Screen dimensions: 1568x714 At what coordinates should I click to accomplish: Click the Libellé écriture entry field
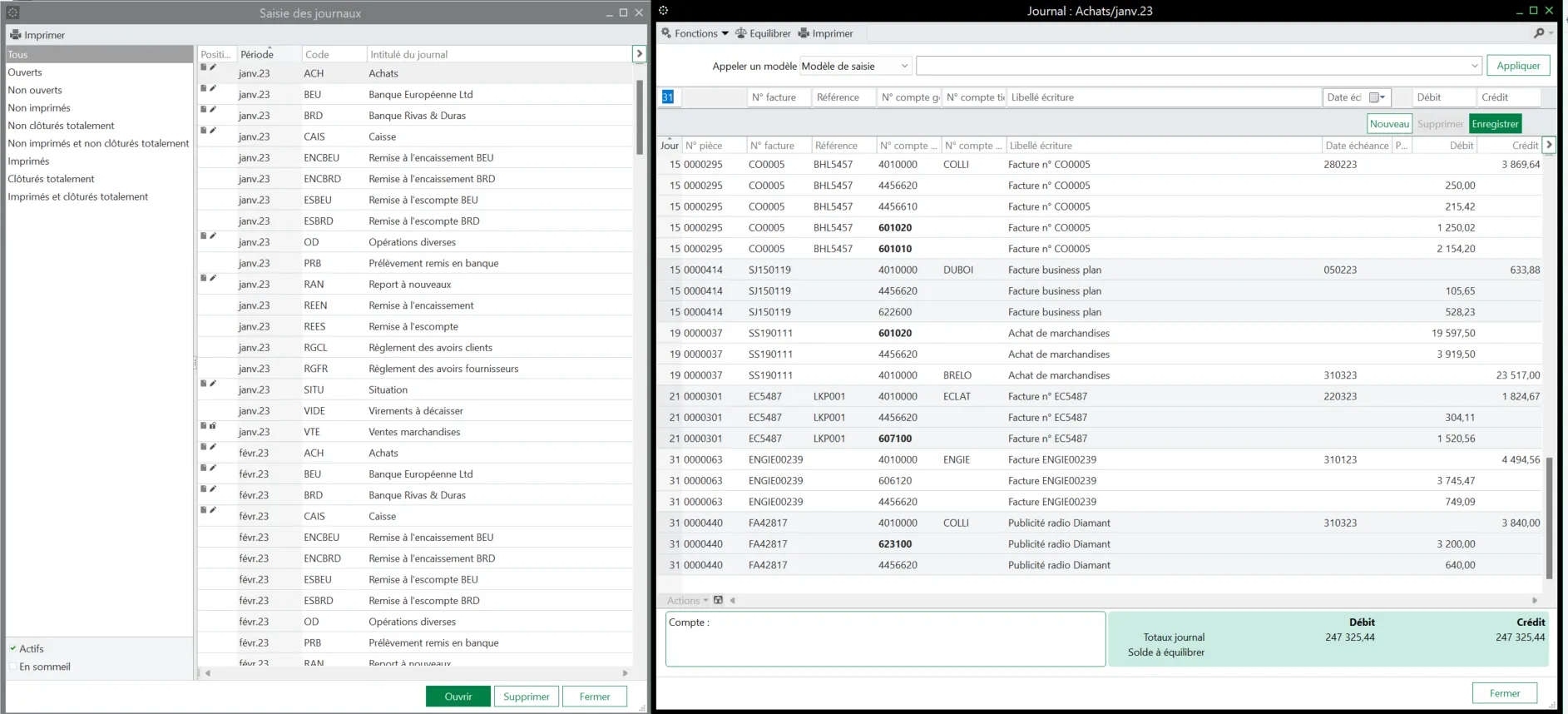coord(1165,97)
